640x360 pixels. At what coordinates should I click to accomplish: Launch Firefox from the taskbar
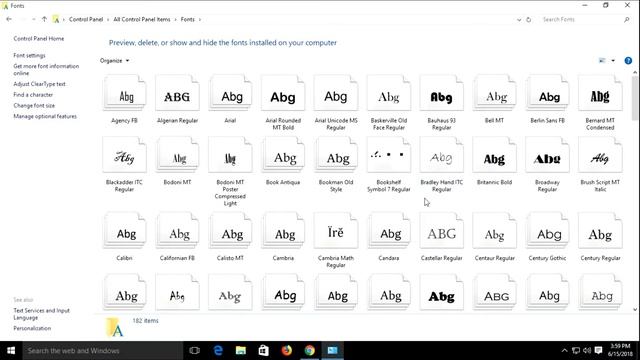click(287, 351)
